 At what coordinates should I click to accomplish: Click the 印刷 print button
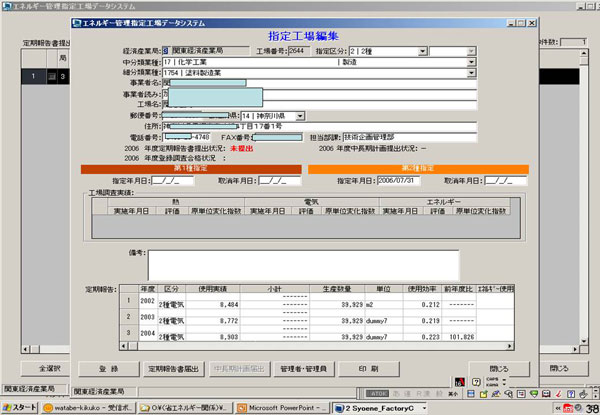369,369
